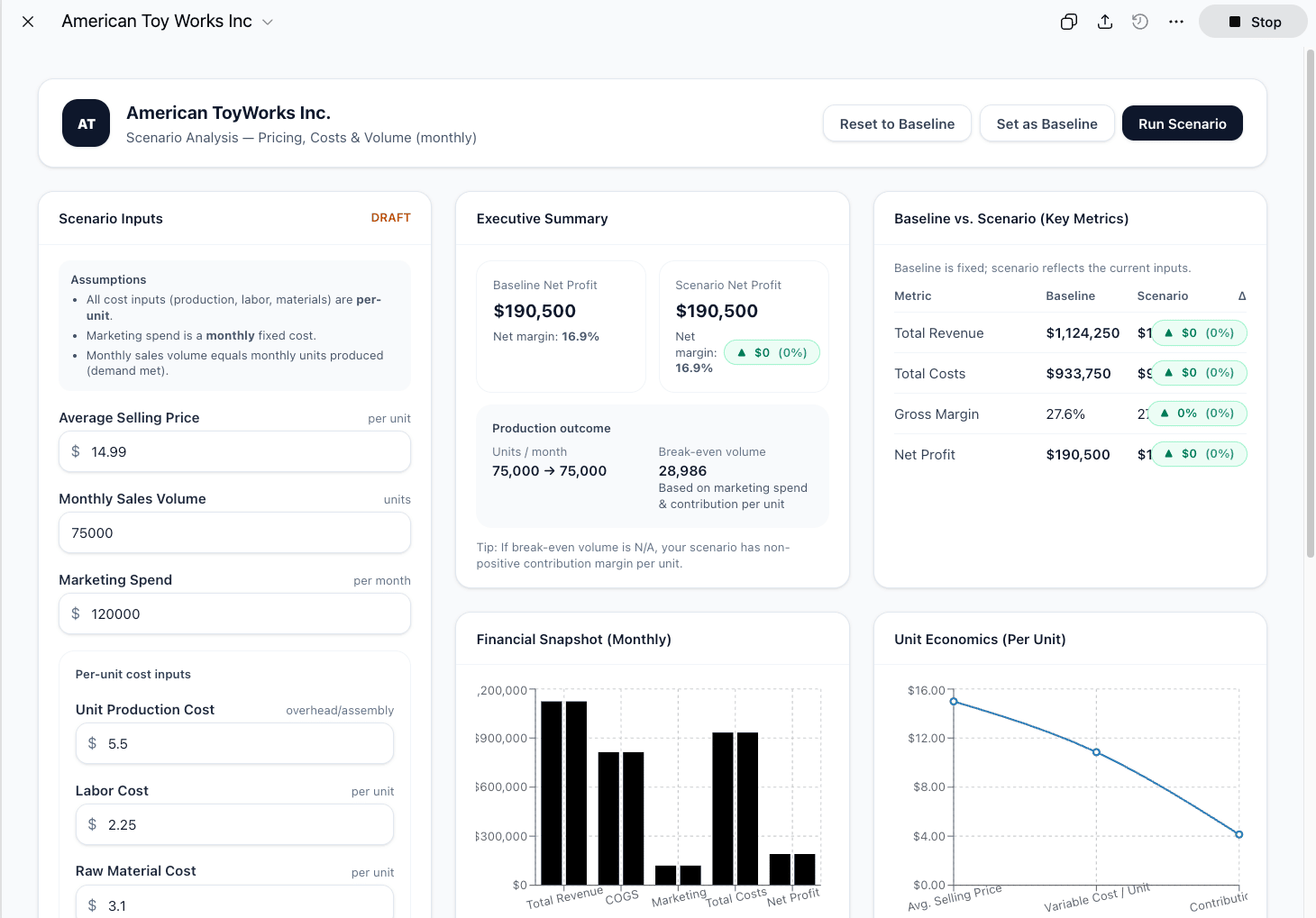Screen dimensions: 1316x918
Task: Click the AT company logo badge
Action: [87, 123]
